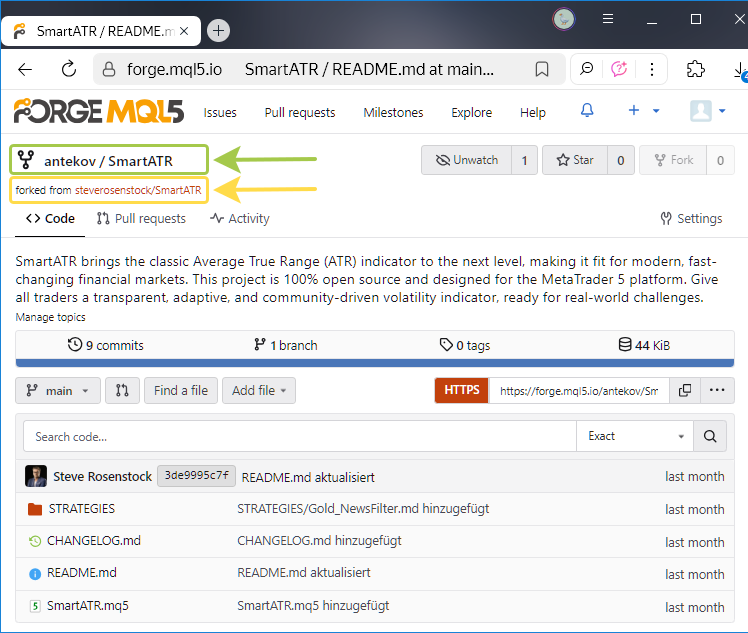View the 1 branch list
This screenshot has width=748, height=633.
(x=285, y=345)
